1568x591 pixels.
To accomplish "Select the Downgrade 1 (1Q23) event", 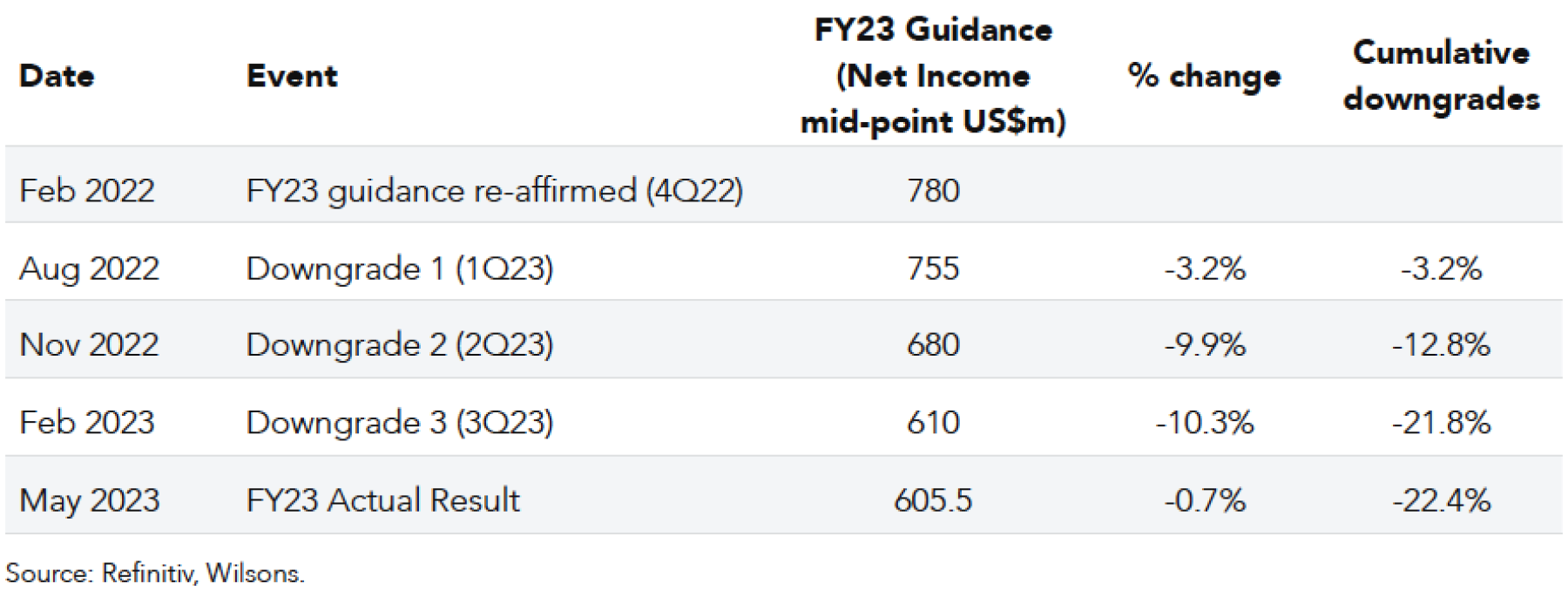I will point(400,268).
